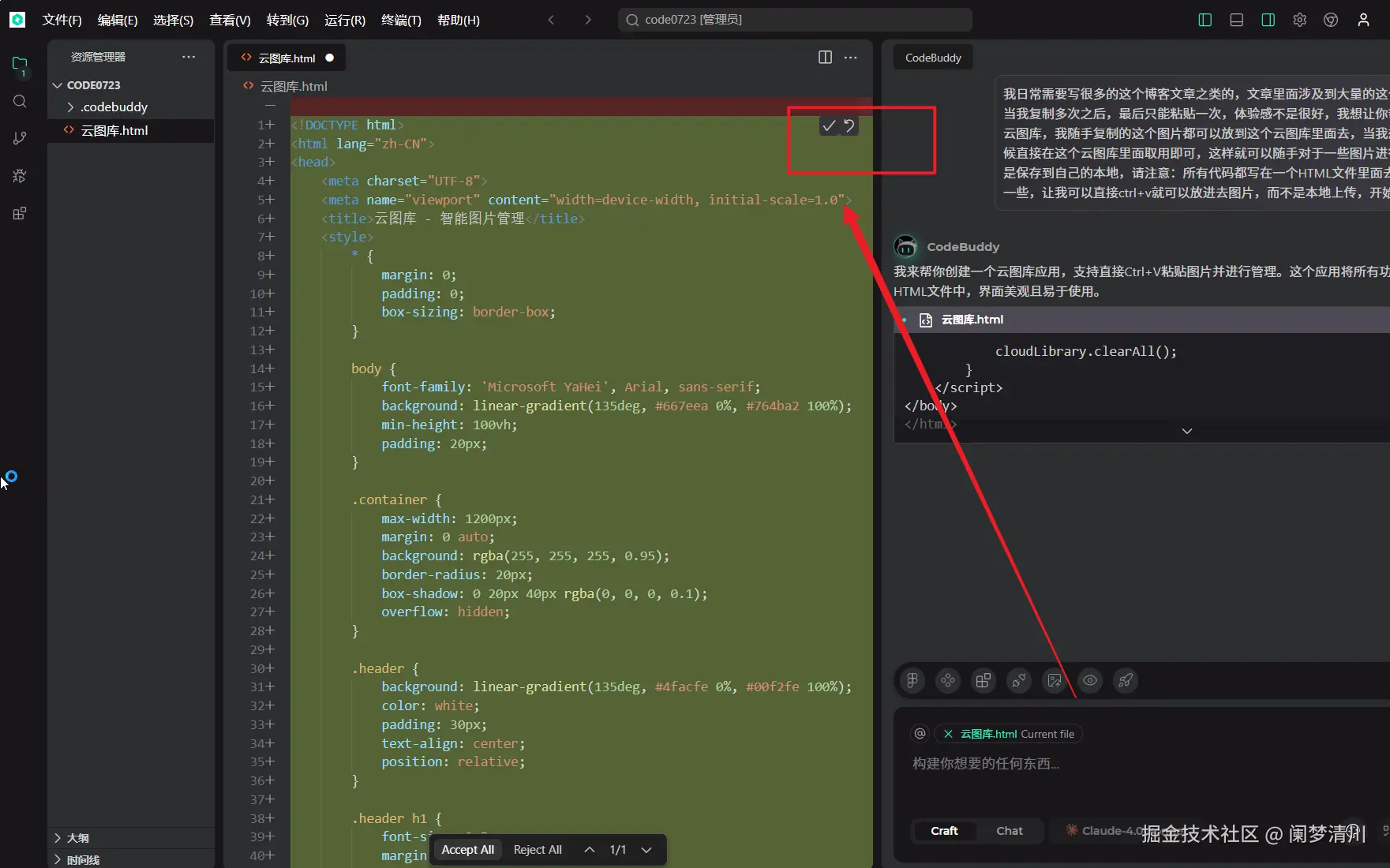
Task: Open the Explorer view in activity bar
Action: pos(20,65)
